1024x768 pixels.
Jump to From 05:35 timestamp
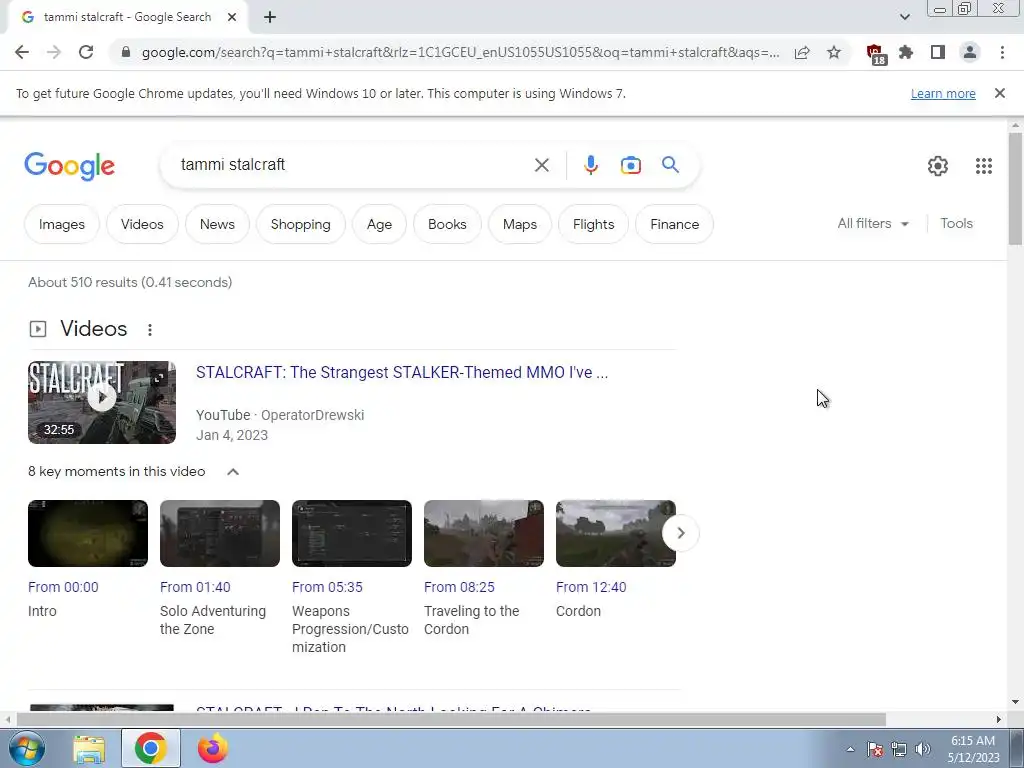pos(327,587)
